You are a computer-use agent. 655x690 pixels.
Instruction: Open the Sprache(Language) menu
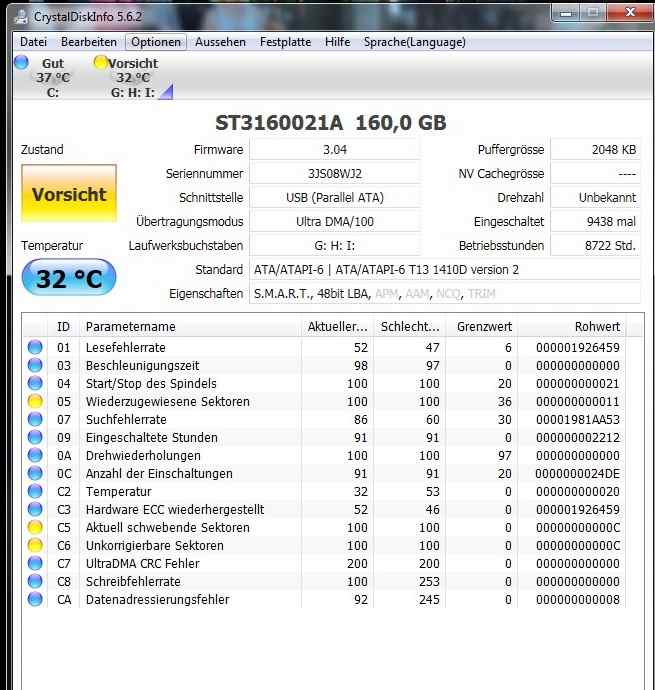(415, 42)
